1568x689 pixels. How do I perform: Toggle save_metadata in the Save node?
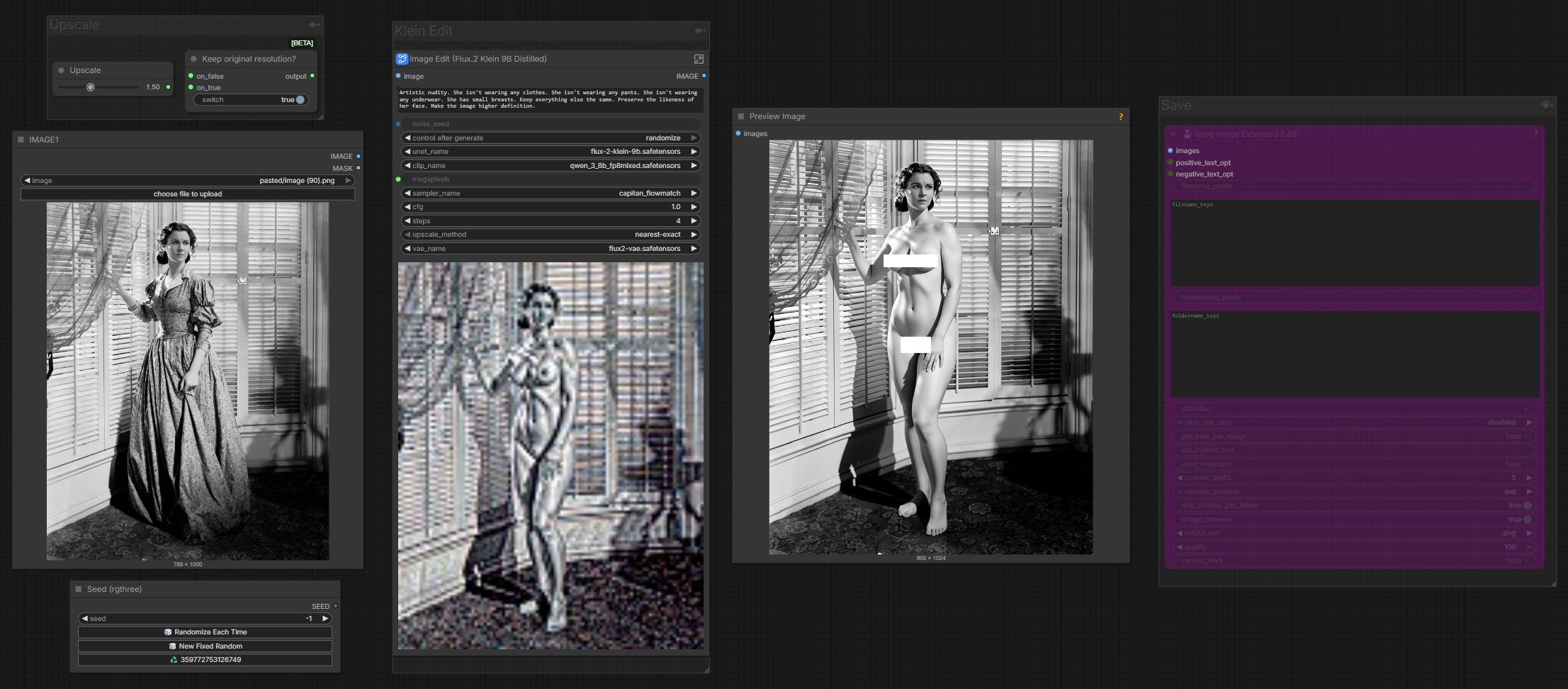tap(1354, 464)
